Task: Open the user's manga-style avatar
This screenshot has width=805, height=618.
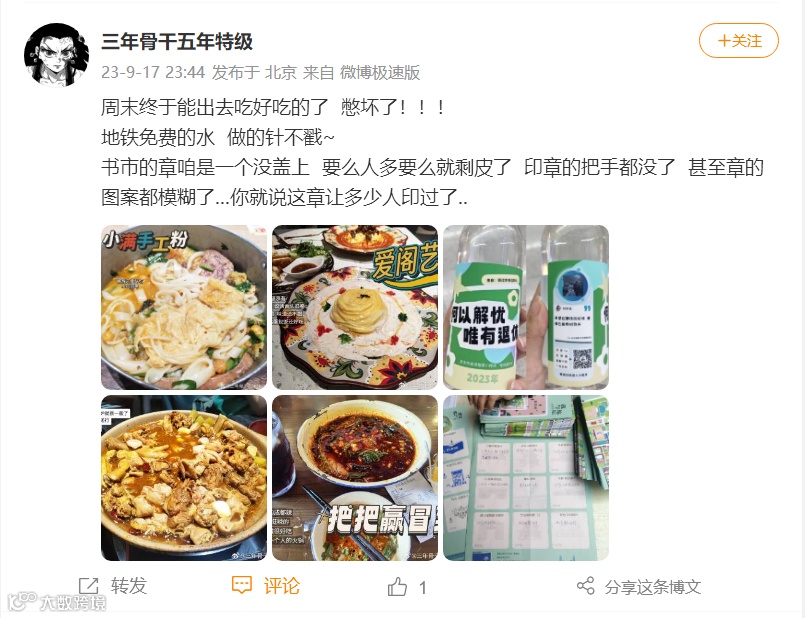Action: click(56, 55)
